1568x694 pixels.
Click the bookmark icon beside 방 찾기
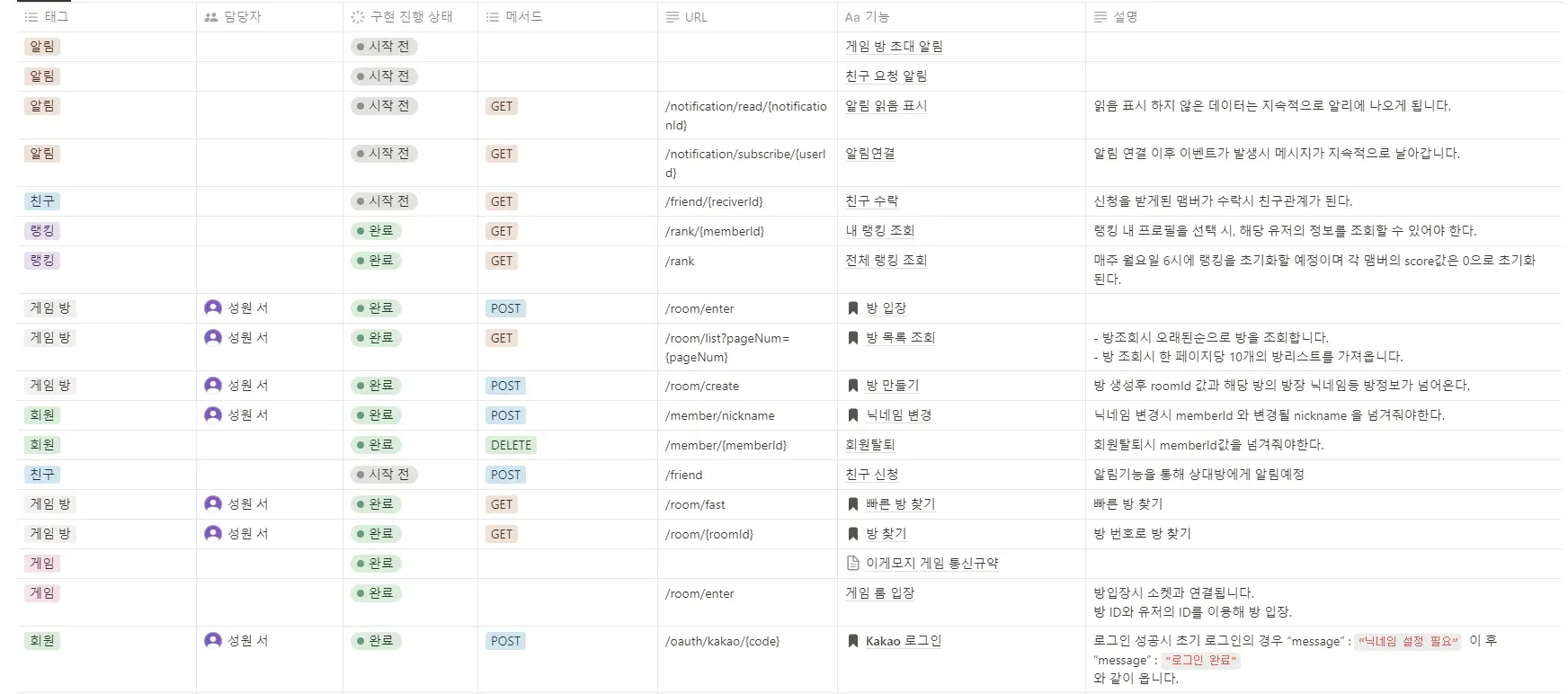coord(853,534)
